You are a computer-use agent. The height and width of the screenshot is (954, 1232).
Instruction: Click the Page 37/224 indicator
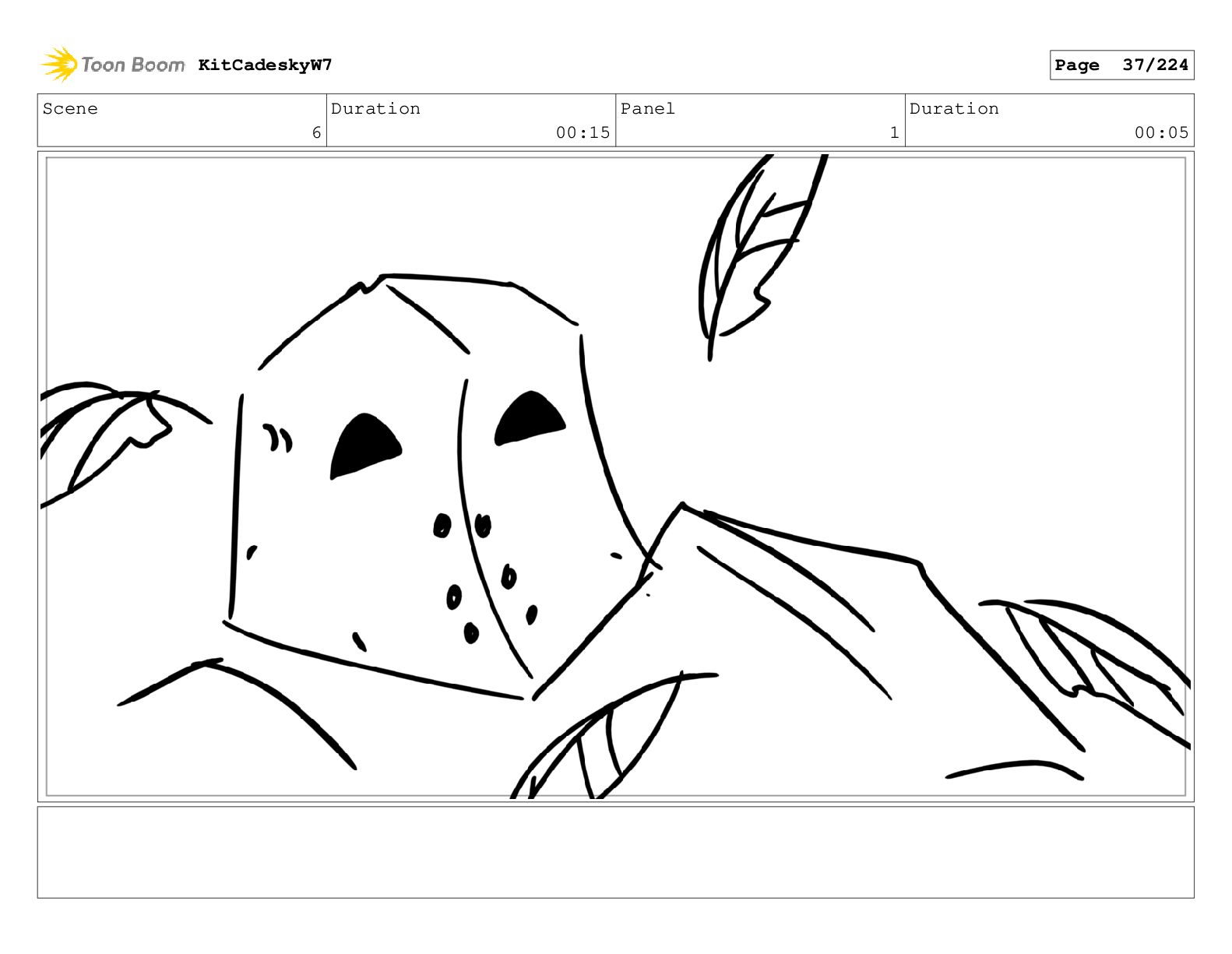1121,65
